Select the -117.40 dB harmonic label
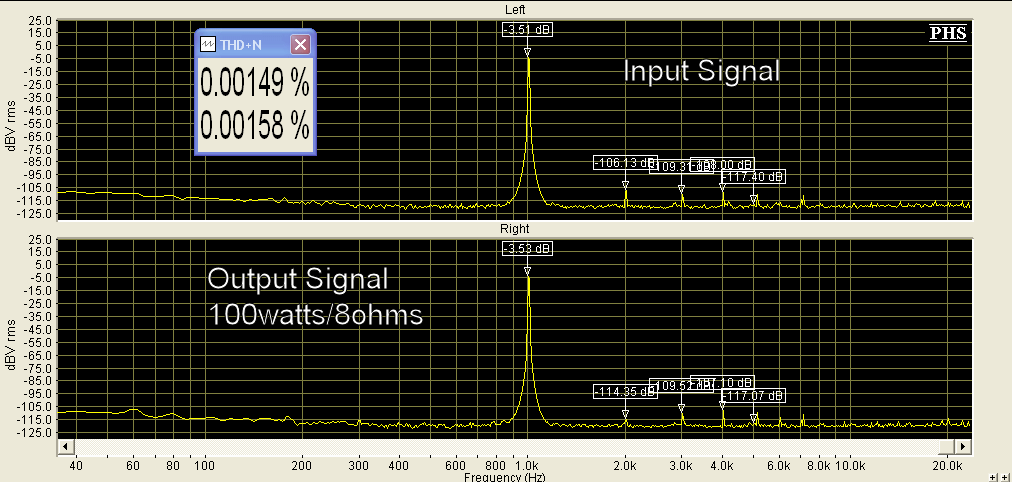This screenshot has height=482, width=1012. tap(753, 177)
